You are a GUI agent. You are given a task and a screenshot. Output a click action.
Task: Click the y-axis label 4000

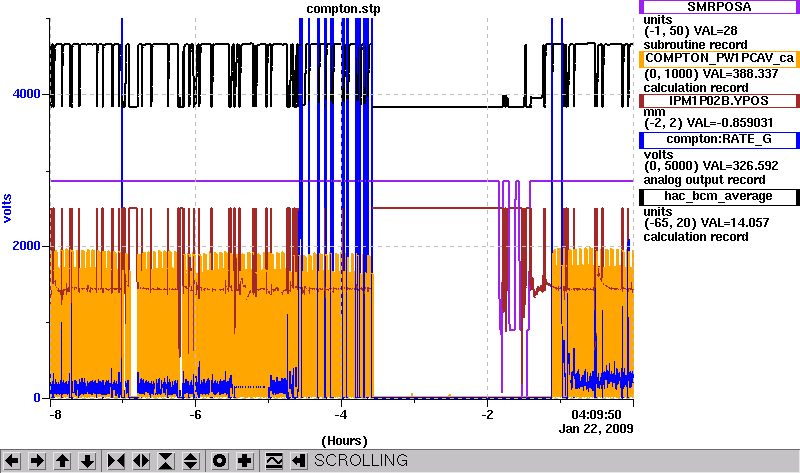pos(26,94)
